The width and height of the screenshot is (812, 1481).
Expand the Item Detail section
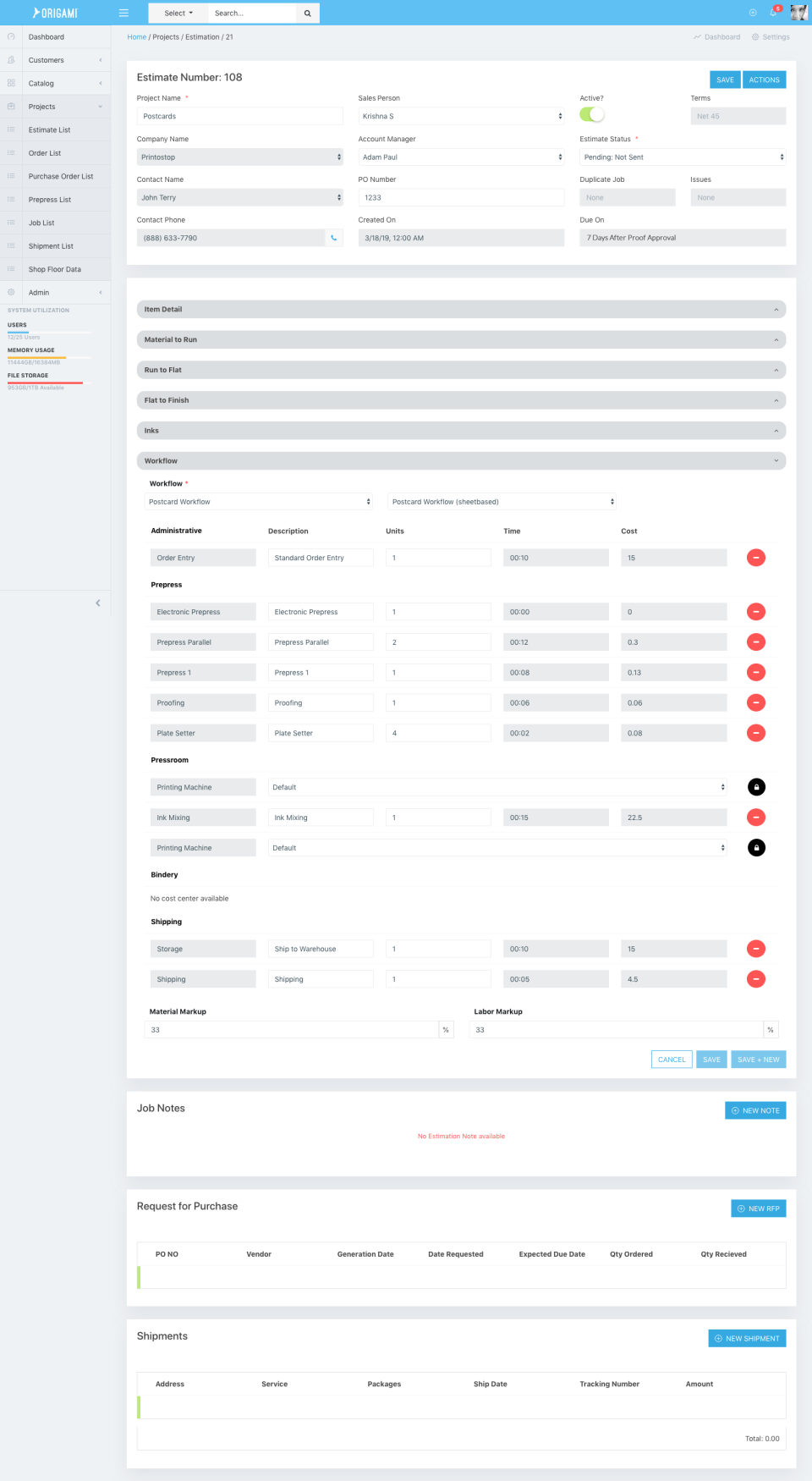(x=461, y=309)
